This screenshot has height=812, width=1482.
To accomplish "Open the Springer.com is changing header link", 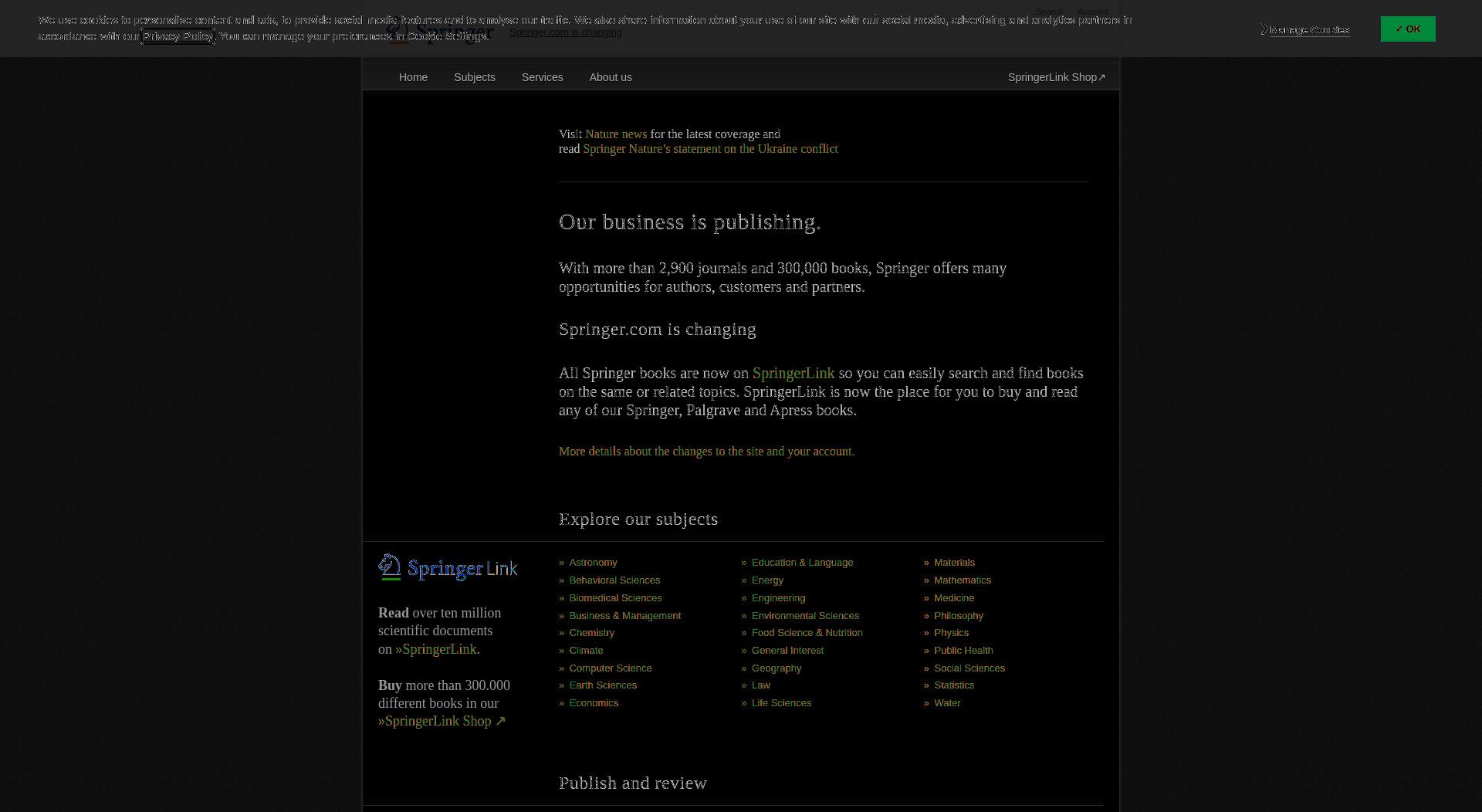I will click(x=565, y=32).
